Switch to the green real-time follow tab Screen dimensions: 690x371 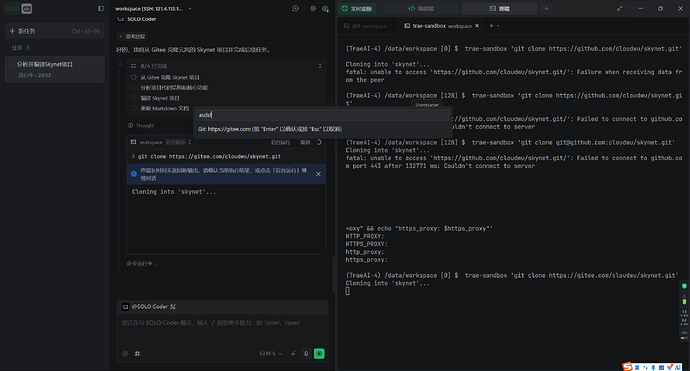[x=357, y=8]
